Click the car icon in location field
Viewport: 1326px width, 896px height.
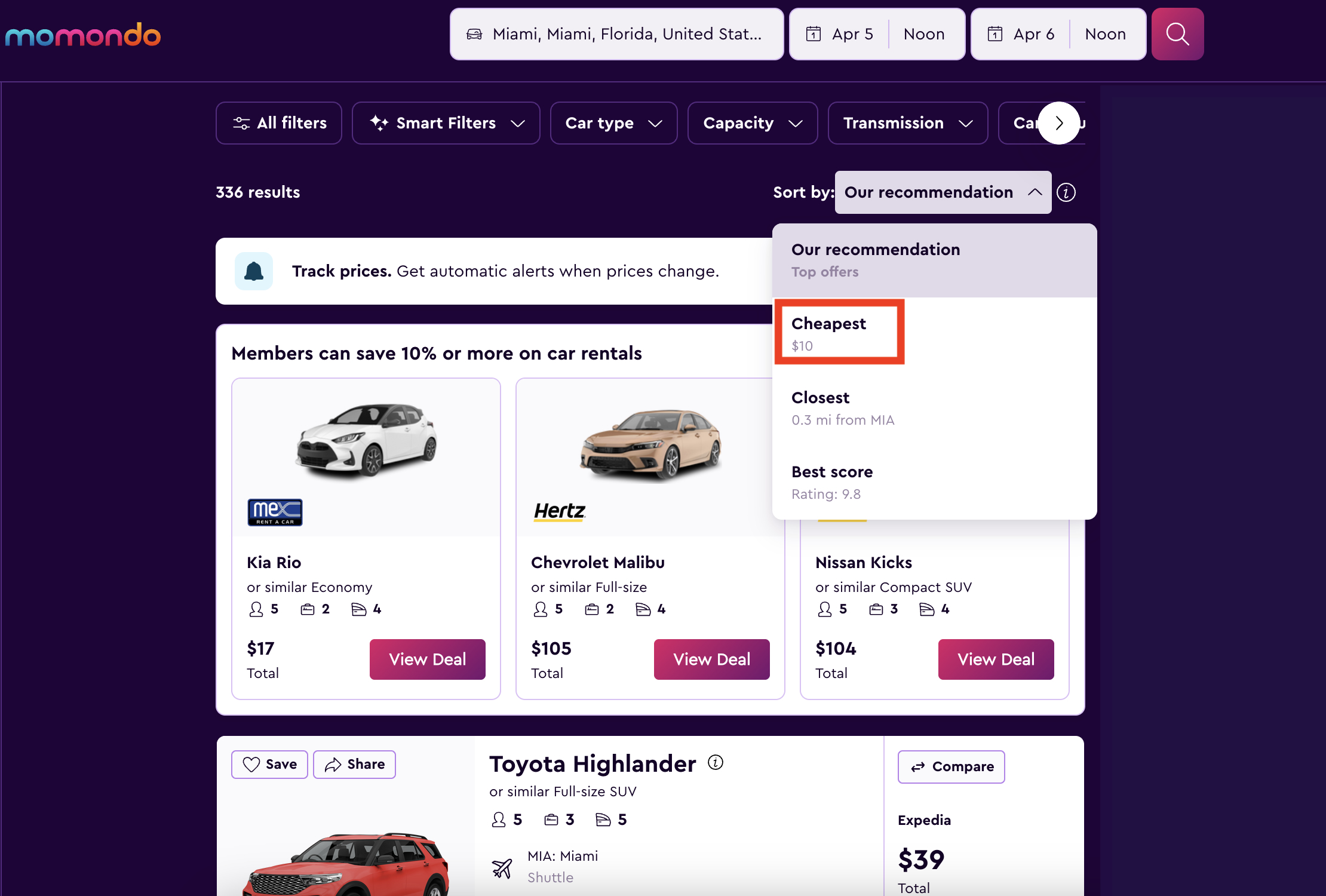(474, 34)
